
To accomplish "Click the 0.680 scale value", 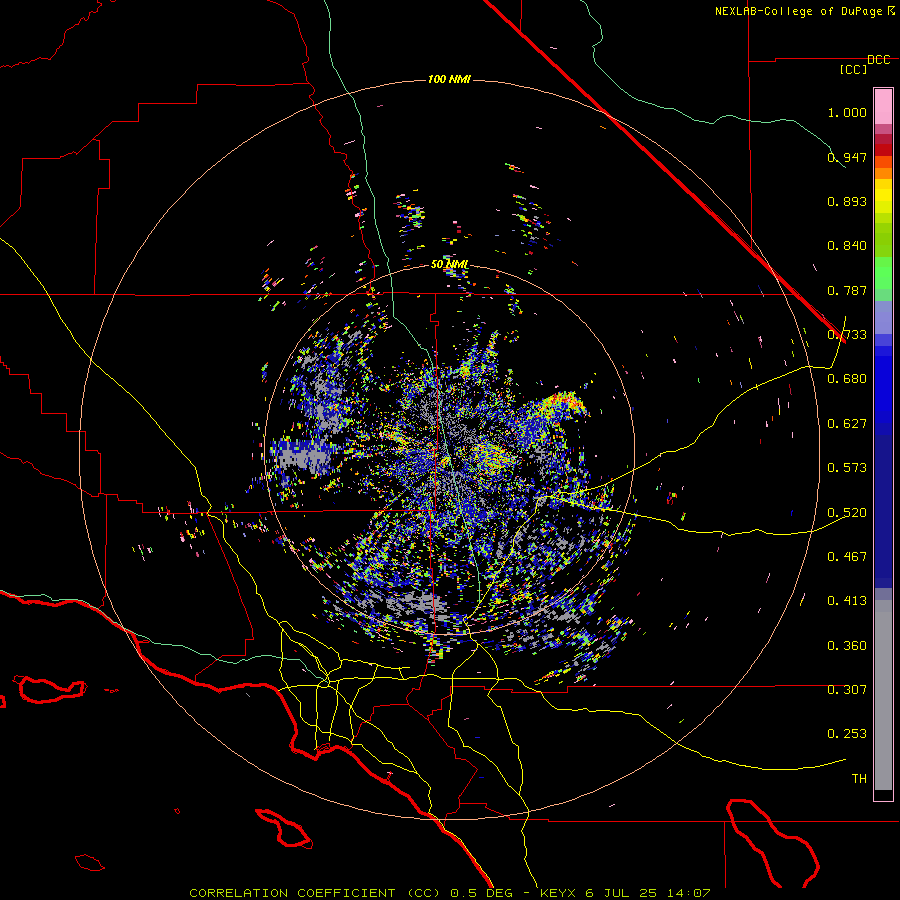I will pyautogui.click(x=847, y=379).
